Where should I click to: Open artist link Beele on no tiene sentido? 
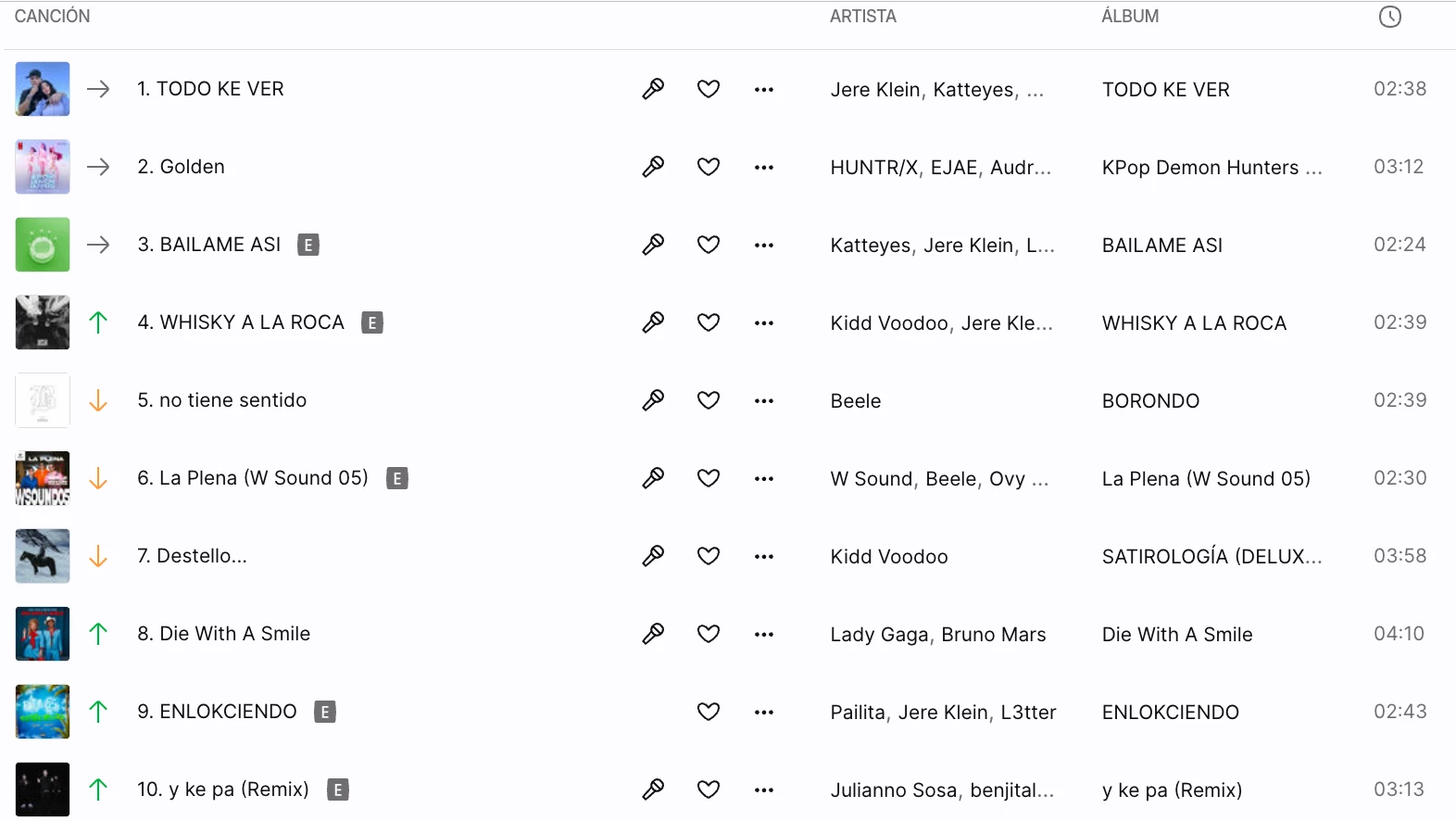click(855, 401)
